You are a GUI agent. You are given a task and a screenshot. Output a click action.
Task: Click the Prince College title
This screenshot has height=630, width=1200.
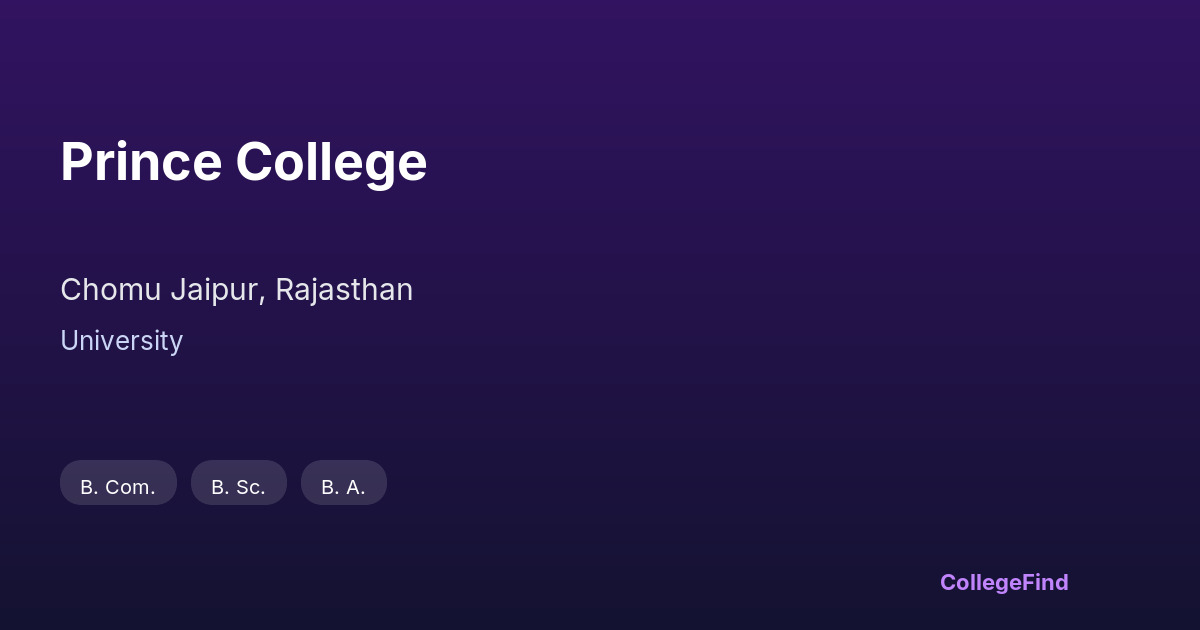coord(243,162)
